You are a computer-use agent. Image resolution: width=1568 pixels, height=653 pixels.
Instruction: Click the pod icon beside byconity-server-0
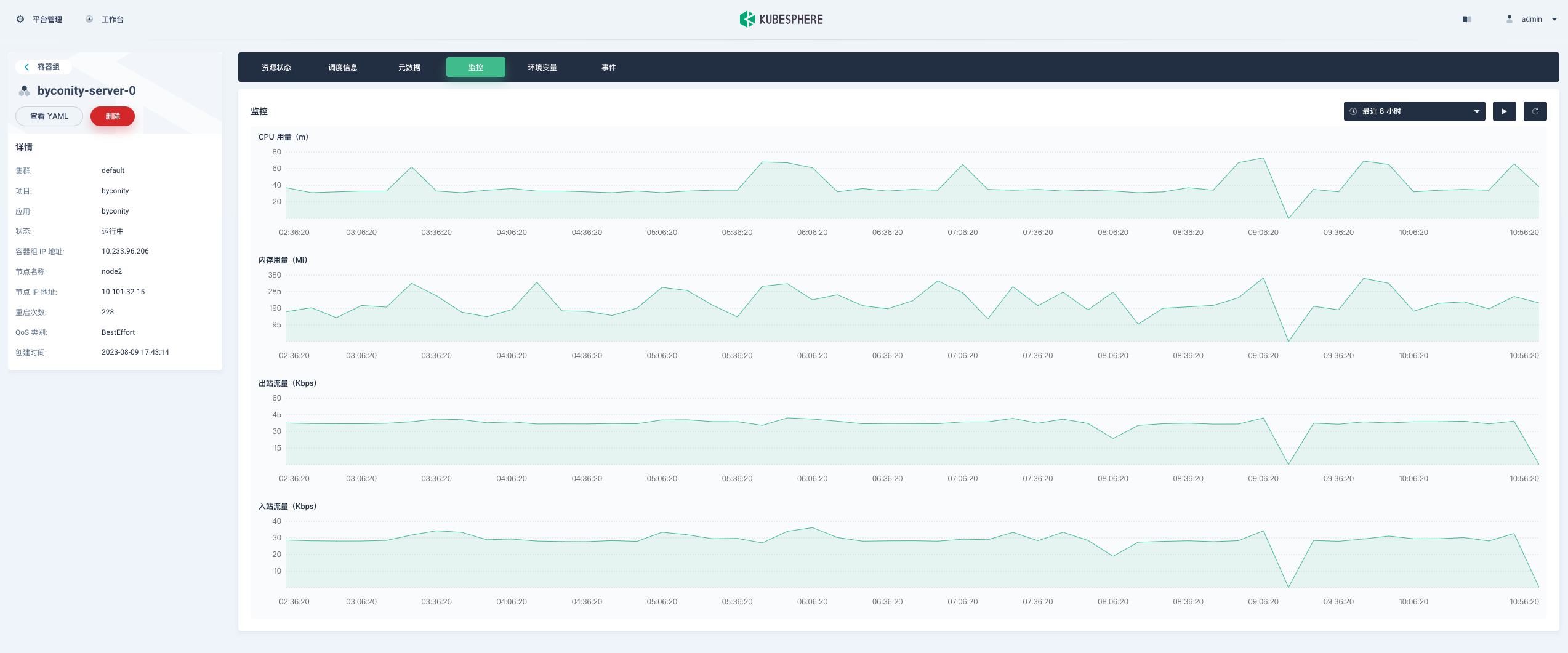(x=24, y=91)
